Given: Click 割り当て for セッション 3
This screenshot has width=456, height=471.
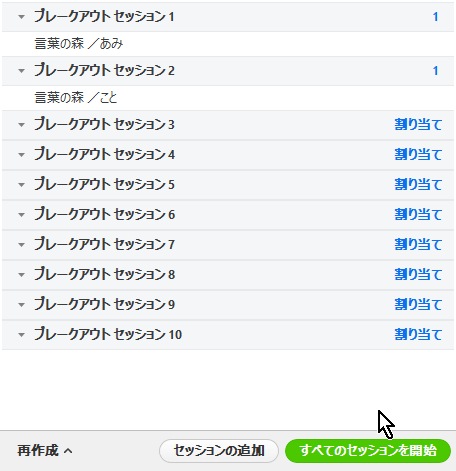Looking at the screenshot, I should [x=418, y=125].
